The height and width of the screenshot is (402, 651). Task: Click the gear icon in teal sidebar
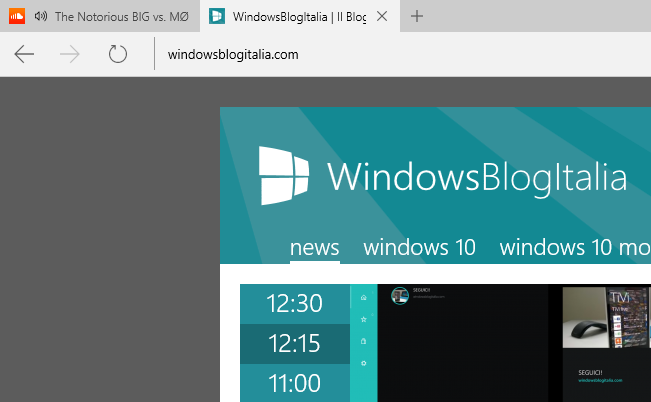pyautogui.click(x=364, y=363)
